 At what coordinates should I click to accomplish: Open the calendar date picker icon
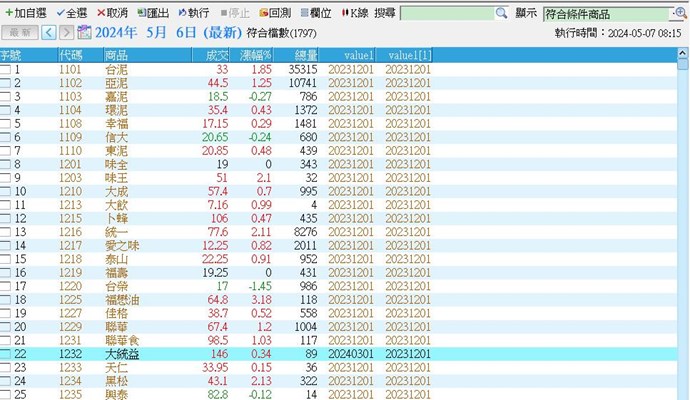click(x=83, y=32)
